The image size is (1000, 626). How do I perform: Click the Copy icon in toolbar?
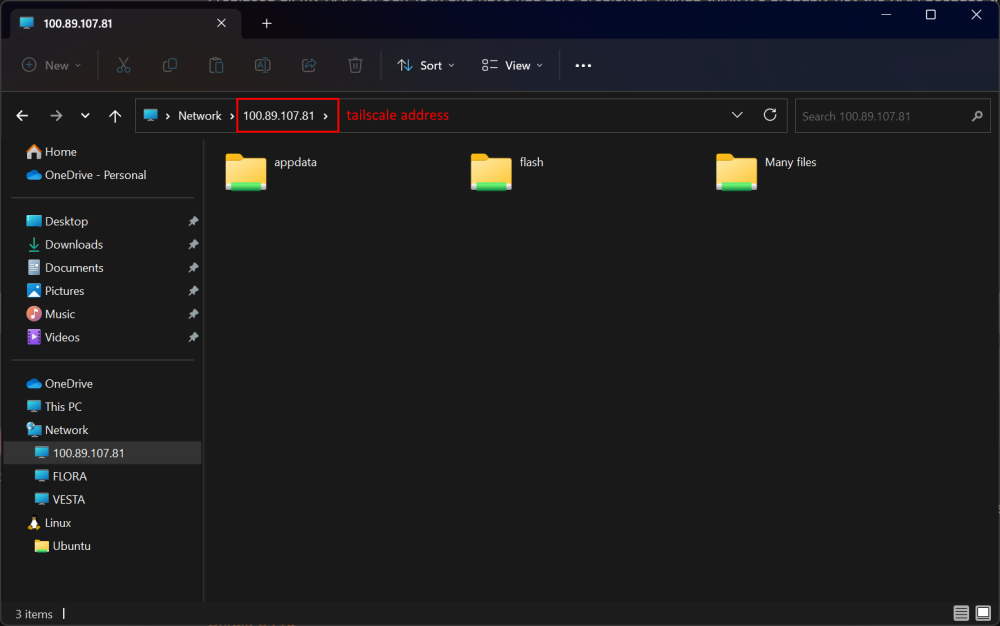click(x=170, y=65)
